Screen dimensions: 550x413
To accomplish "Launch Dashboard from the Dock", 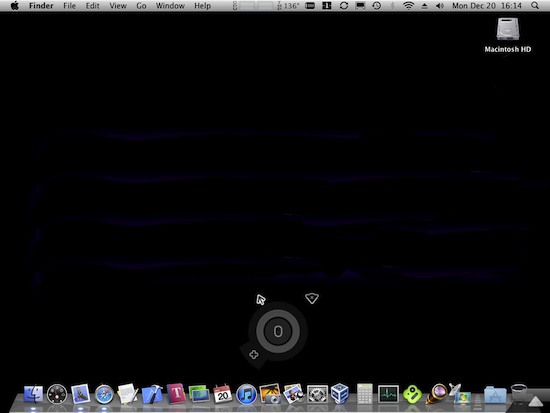I will pyautogui.click(x=57, y=394).
